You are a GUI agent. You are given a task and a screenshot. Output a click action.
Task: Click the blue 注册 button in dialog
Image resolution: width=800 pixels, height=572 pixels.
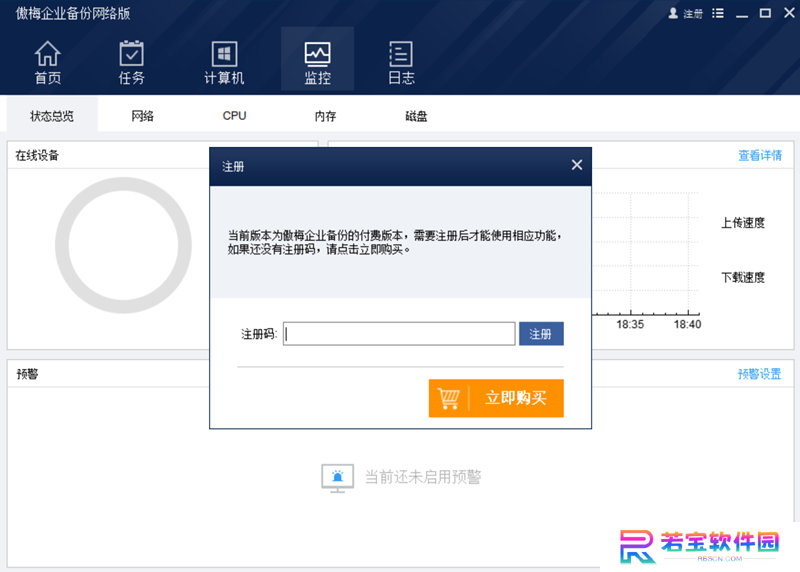click(541, 334)
